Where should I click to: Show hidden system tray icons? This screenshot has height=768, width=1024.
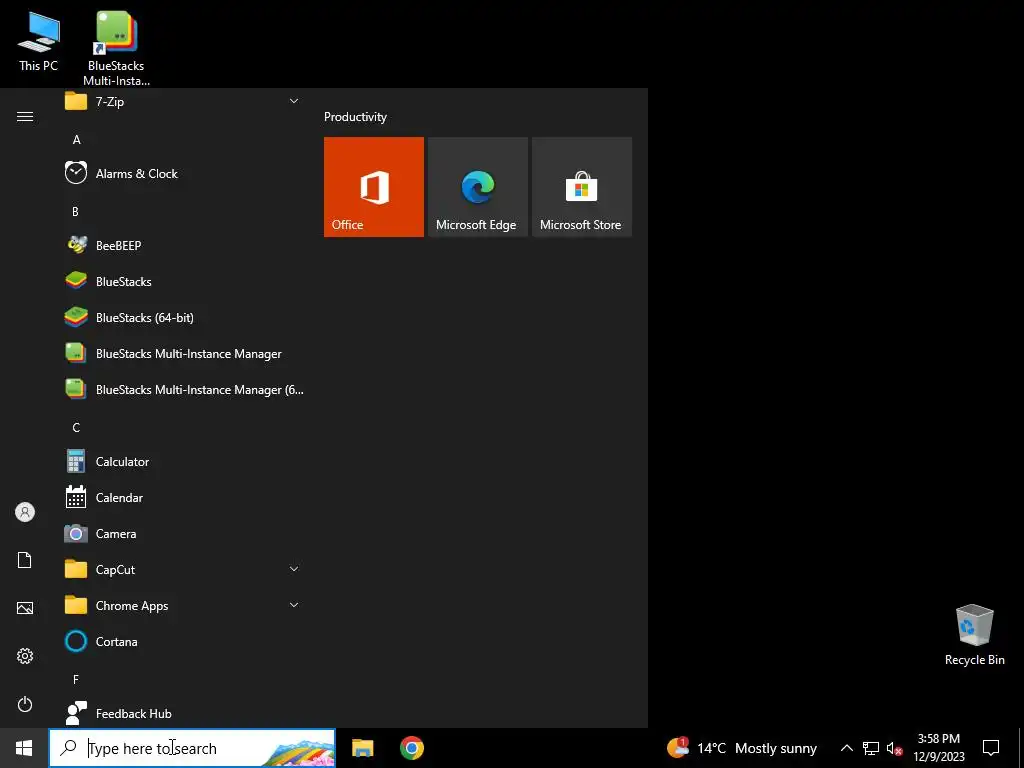click(846, 748)
